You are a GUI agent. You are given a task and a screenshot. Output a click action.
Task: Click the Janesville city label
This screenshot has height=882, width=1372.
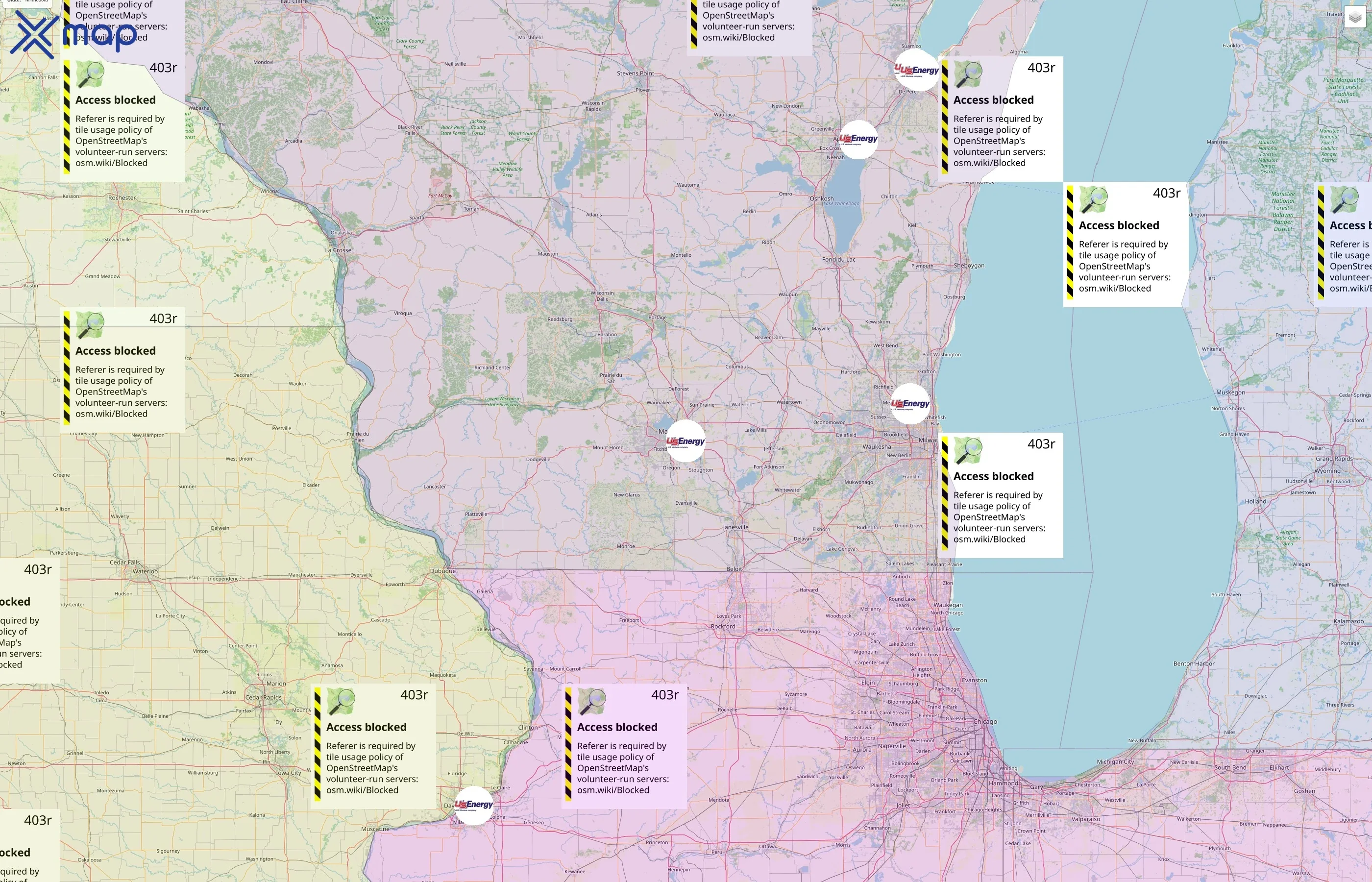pyautogui.click(x=736, y=527)
